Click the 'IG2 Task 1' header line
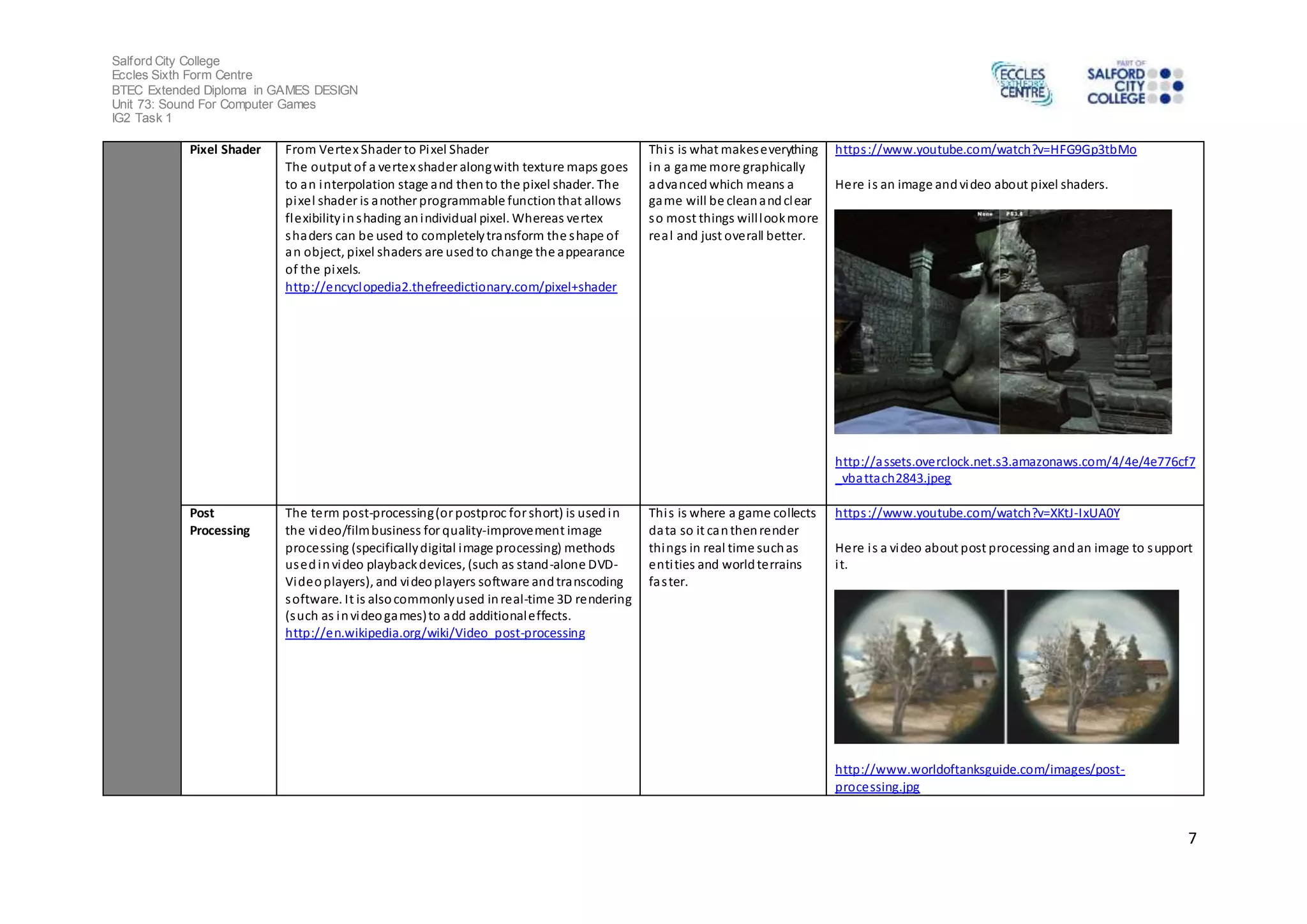 (x=141, y=118)
